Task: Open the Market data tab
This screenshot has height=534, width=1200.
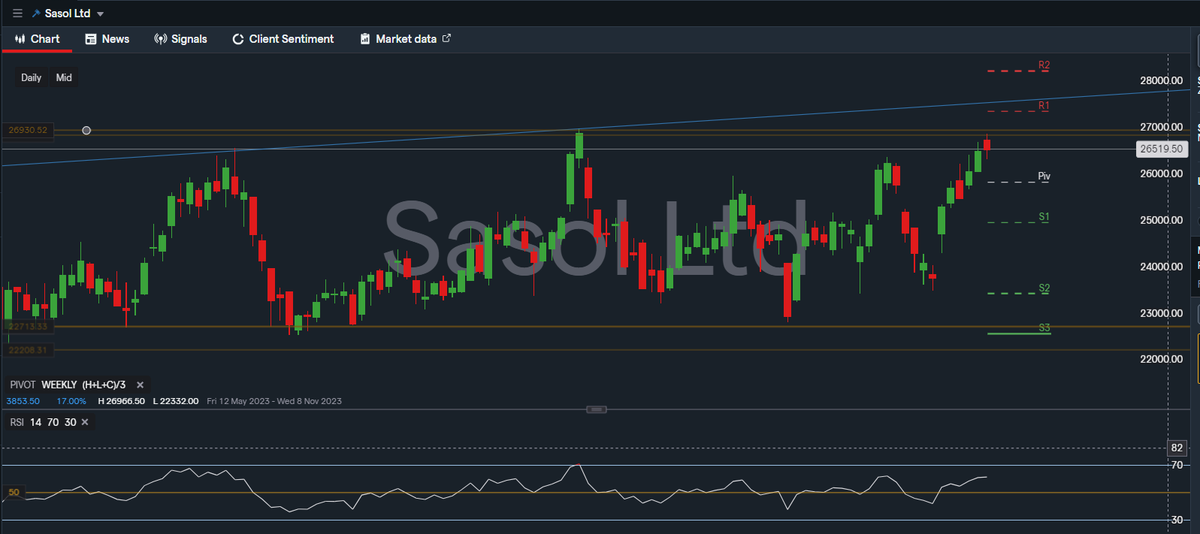Action: pyautogui.click(x=405, y=39)
